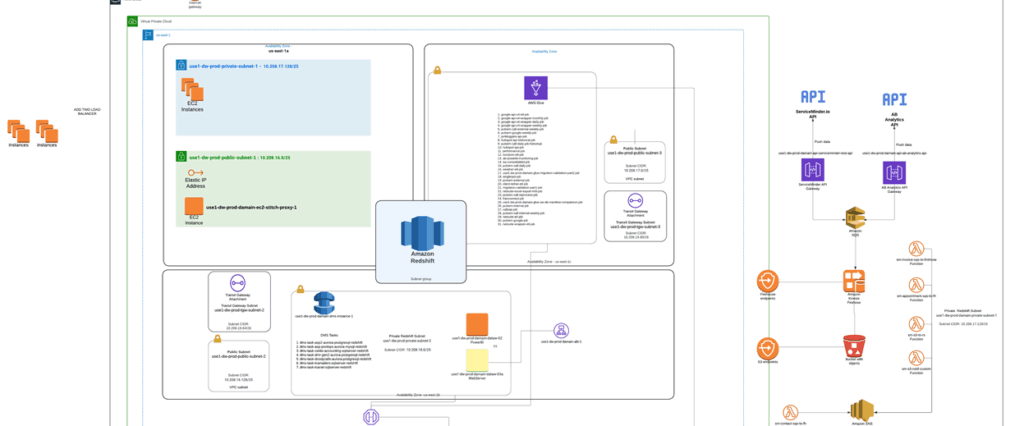Screen dimensions: 1024x426
Task: Select the stitch-proxy-1 EC2 instance icon
Action: 194,205
